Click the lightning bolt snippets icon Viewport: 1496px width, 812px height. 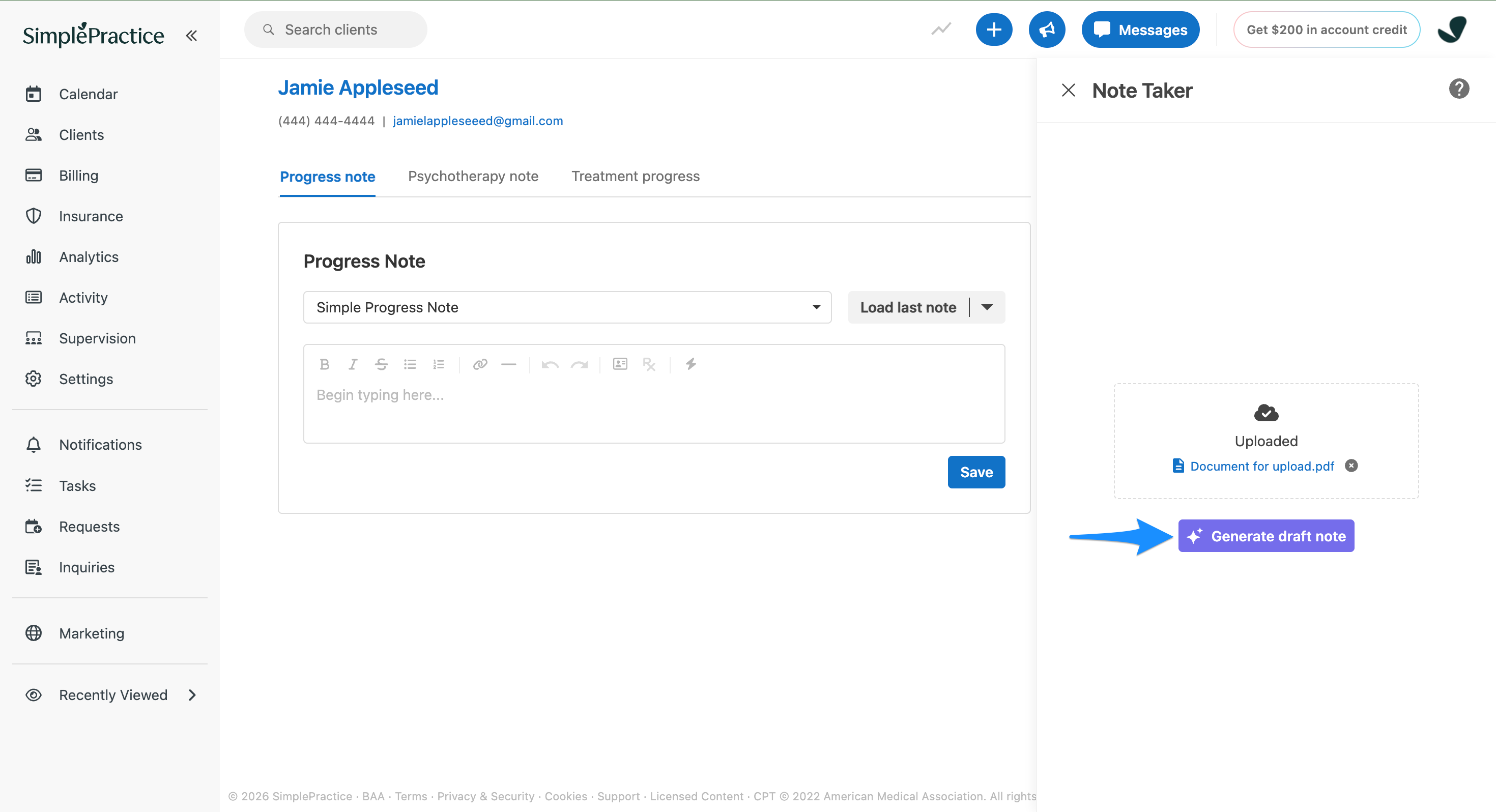[691, 364]
